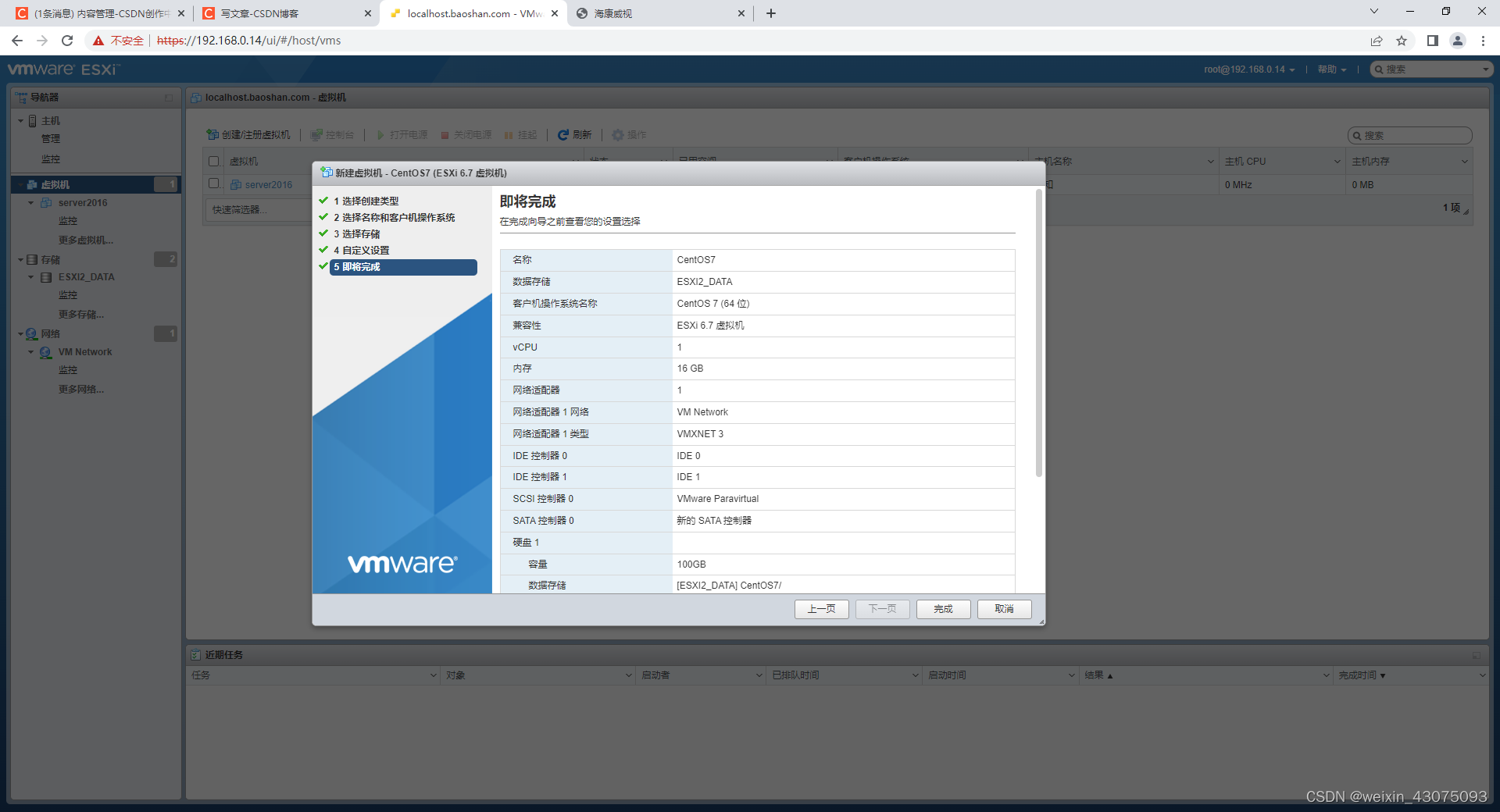Image resolution: width=1500 pixels, height=812 pixels.
Task: Click the 取消 (Cancel) button in wizard
Action: pyautogui.click(x=1004, y=609)
